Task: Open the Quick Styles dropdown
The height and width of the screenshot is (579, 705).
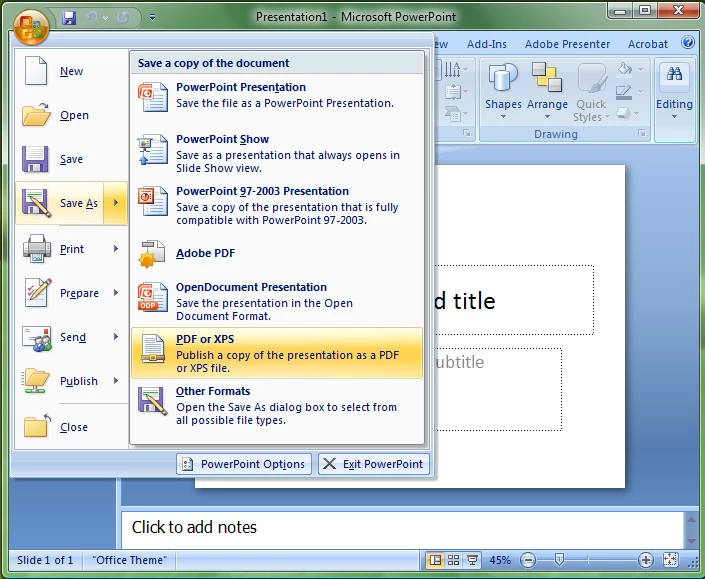Action: (591, 92)
